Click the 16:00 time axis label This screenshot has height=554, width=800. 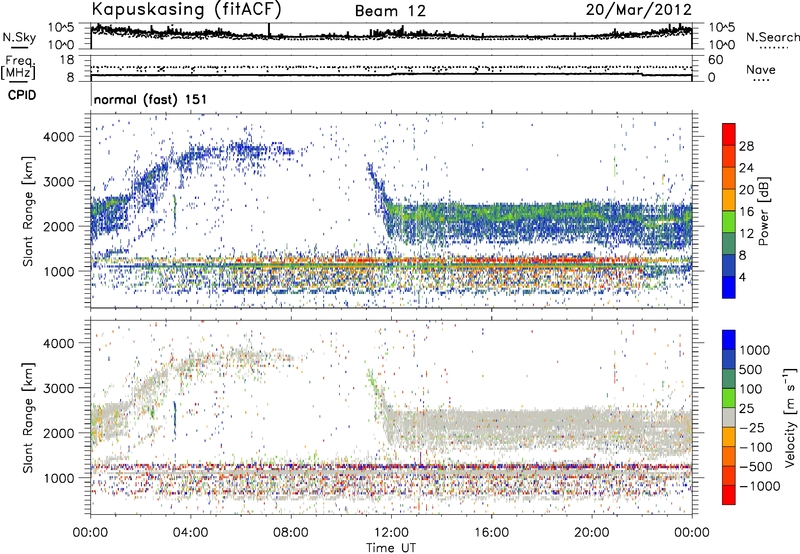(x=491, y=533)
